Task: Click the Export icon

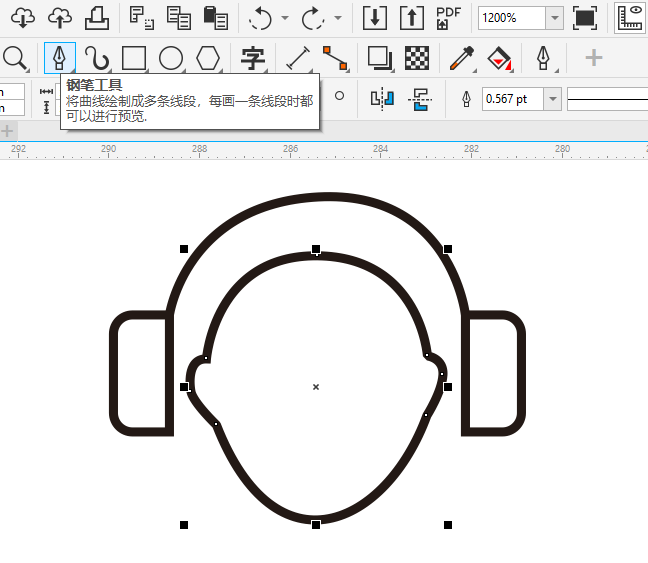Action: click(412, 18)
